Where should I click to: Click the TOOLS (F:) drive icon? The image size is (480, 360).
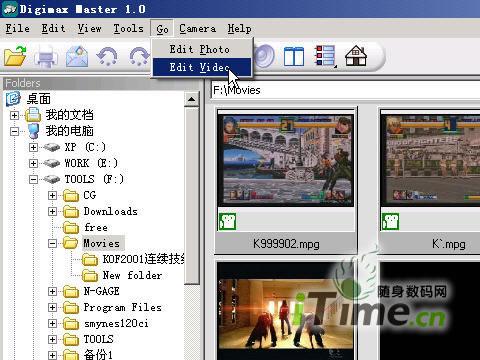point(52,179)
